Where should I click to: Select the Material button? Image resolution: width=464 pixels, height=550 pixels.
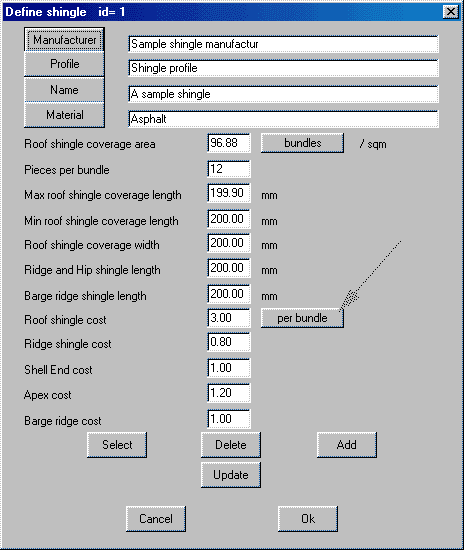point(65,115)
